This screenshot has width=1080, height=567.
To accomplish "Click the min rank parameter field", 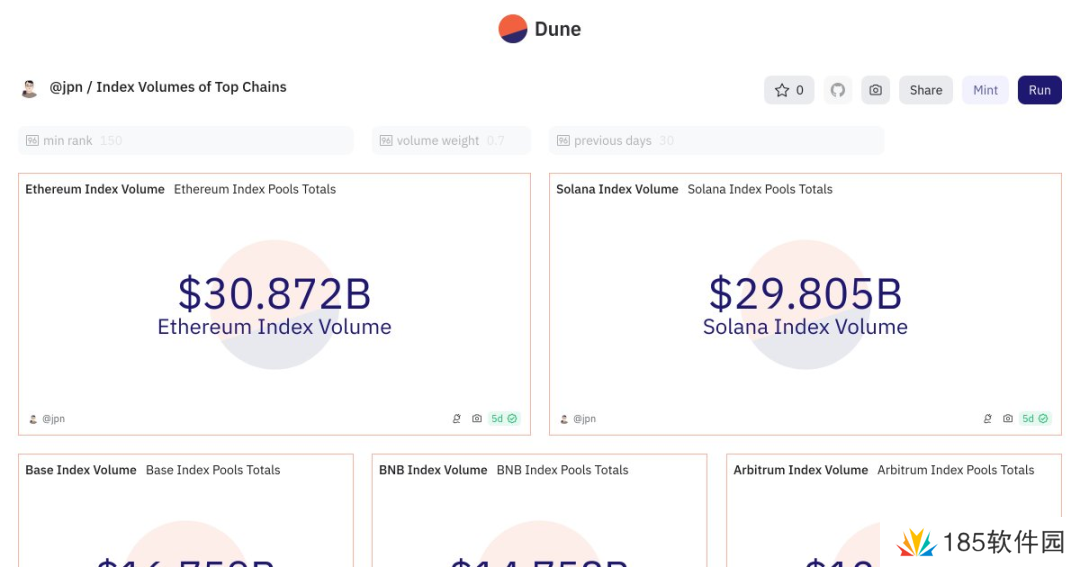I will pyautogui.click(x=186, y=141).
